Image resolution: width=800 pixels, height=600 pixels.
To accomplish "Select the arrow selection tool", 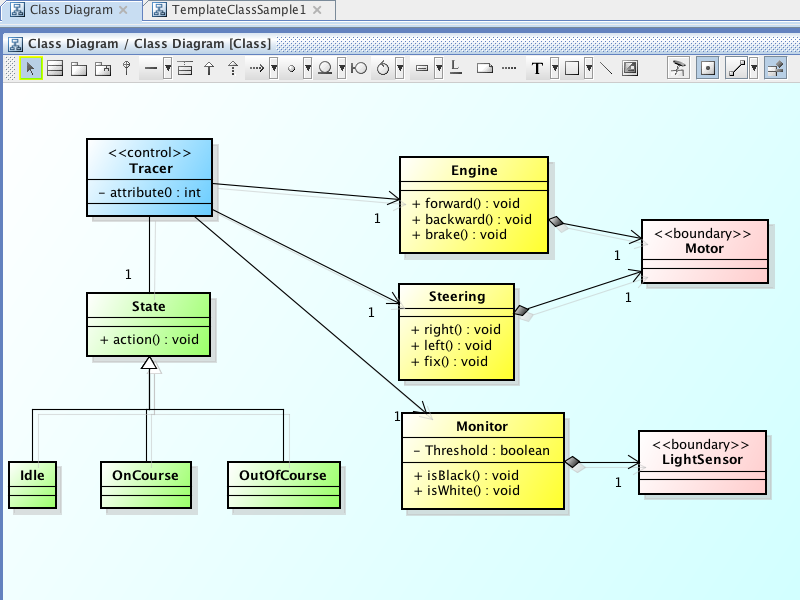I will click(x=31, y=68).
